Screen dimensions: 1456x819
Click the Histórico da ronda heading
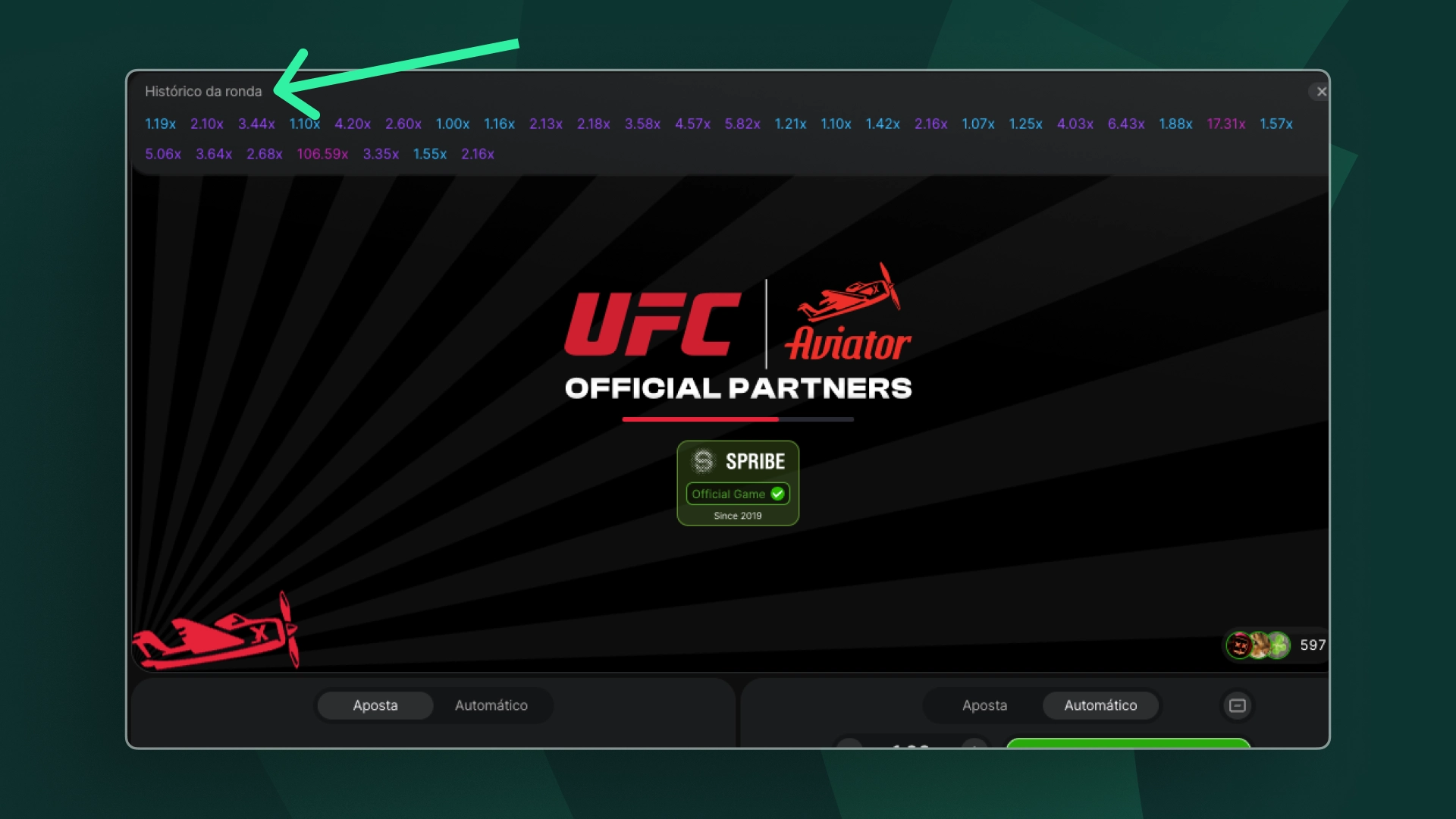[203, 91]
